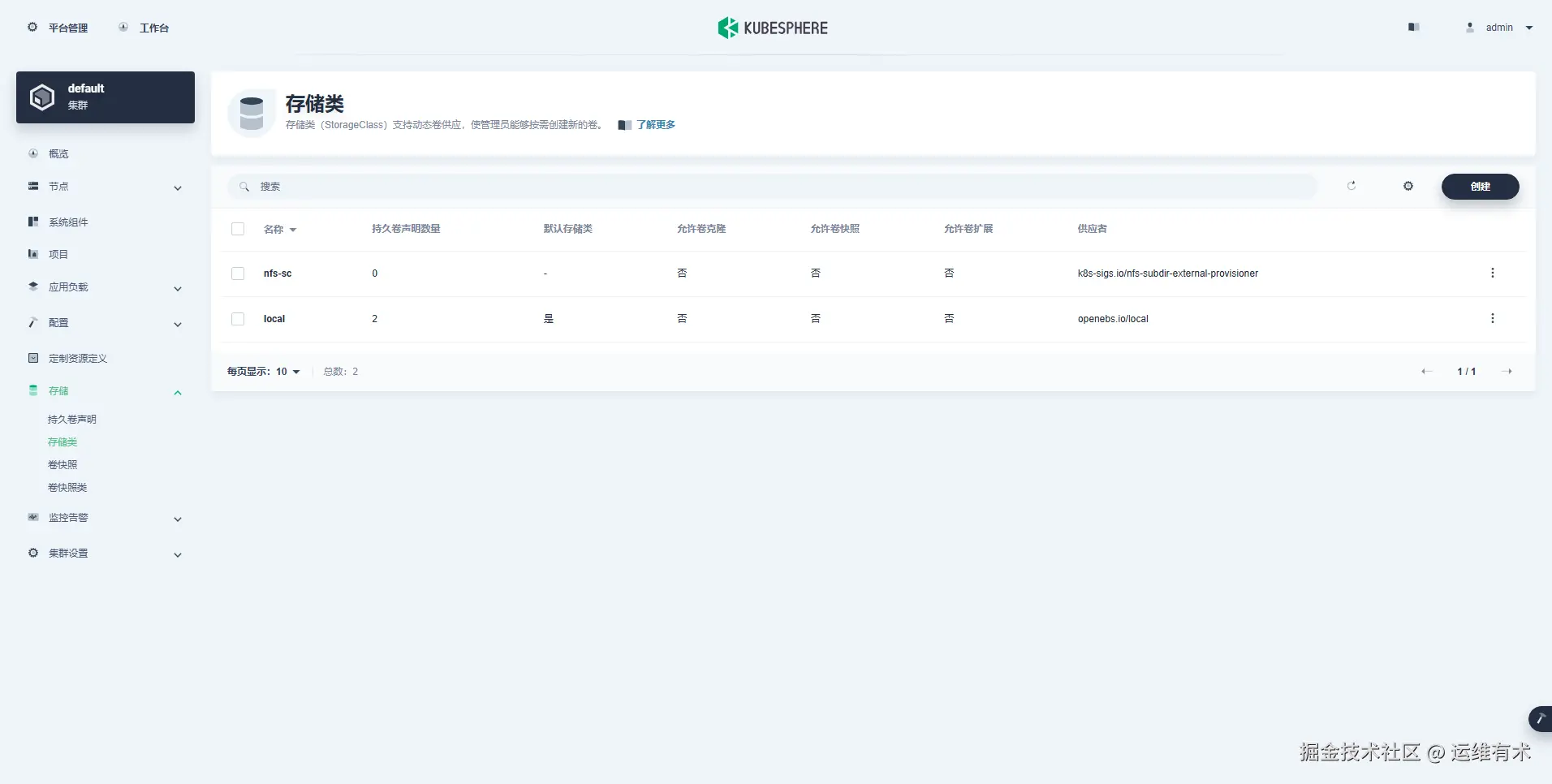Expand the 配置 sidebar chevron
The width and height of the screenshot is (1552, 784).
tap(178, 325)
